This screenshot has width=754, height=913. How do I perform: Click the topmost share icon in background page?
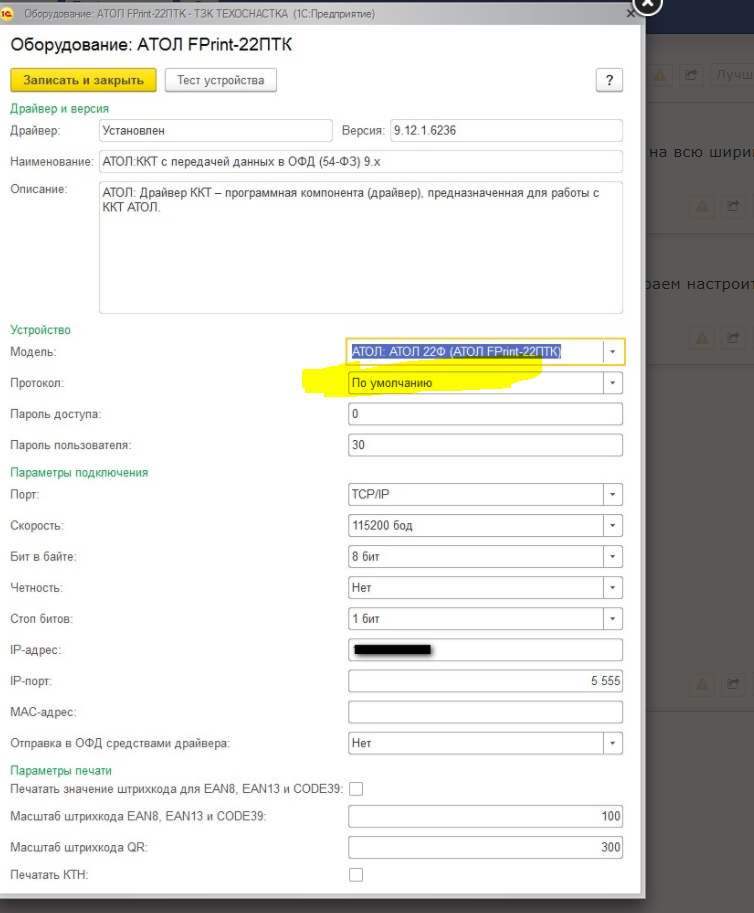pos(691,75)
